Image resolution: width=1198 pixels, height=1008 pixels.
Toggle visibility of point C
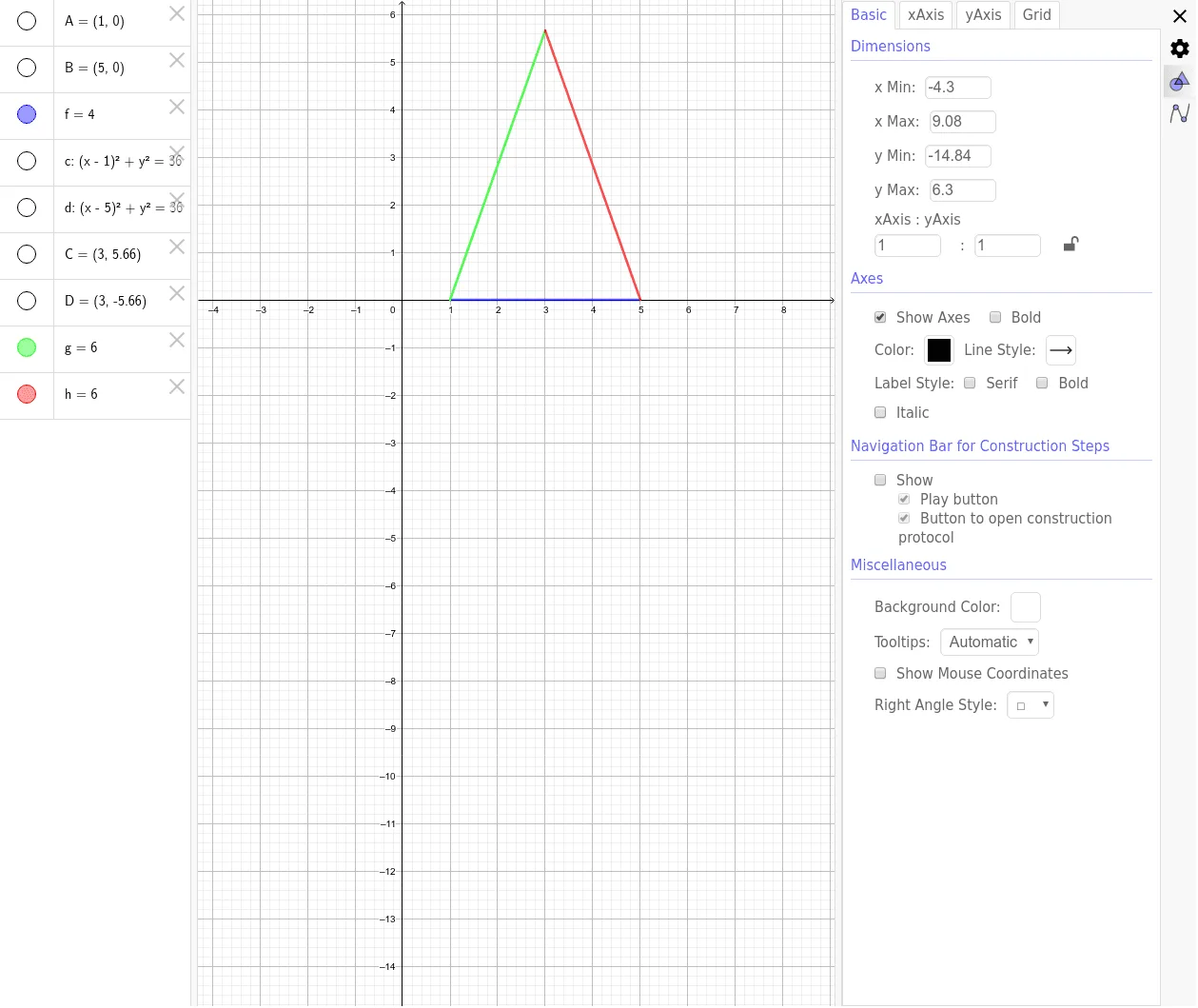coord(27,254)
